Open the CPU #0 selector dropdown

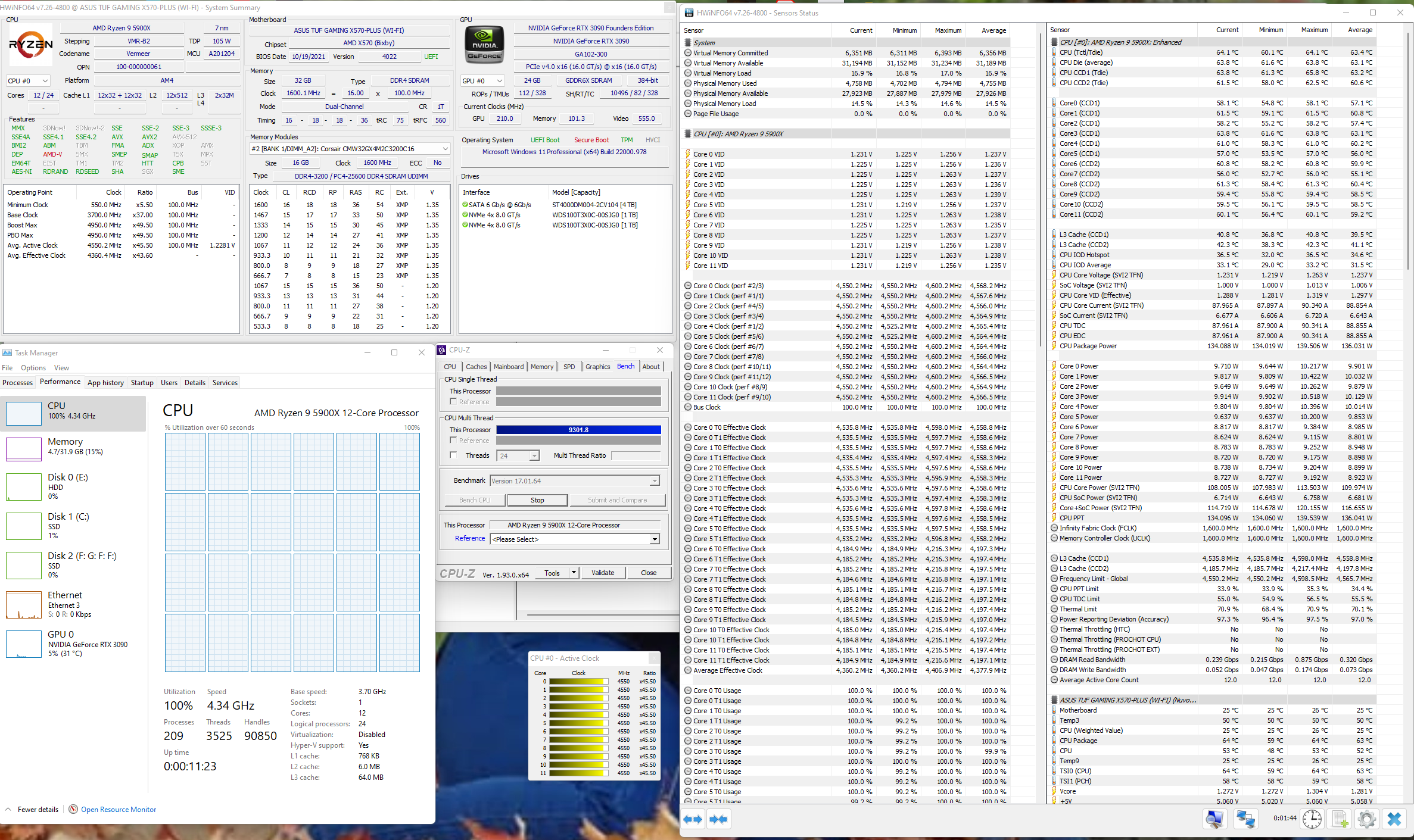28,80
